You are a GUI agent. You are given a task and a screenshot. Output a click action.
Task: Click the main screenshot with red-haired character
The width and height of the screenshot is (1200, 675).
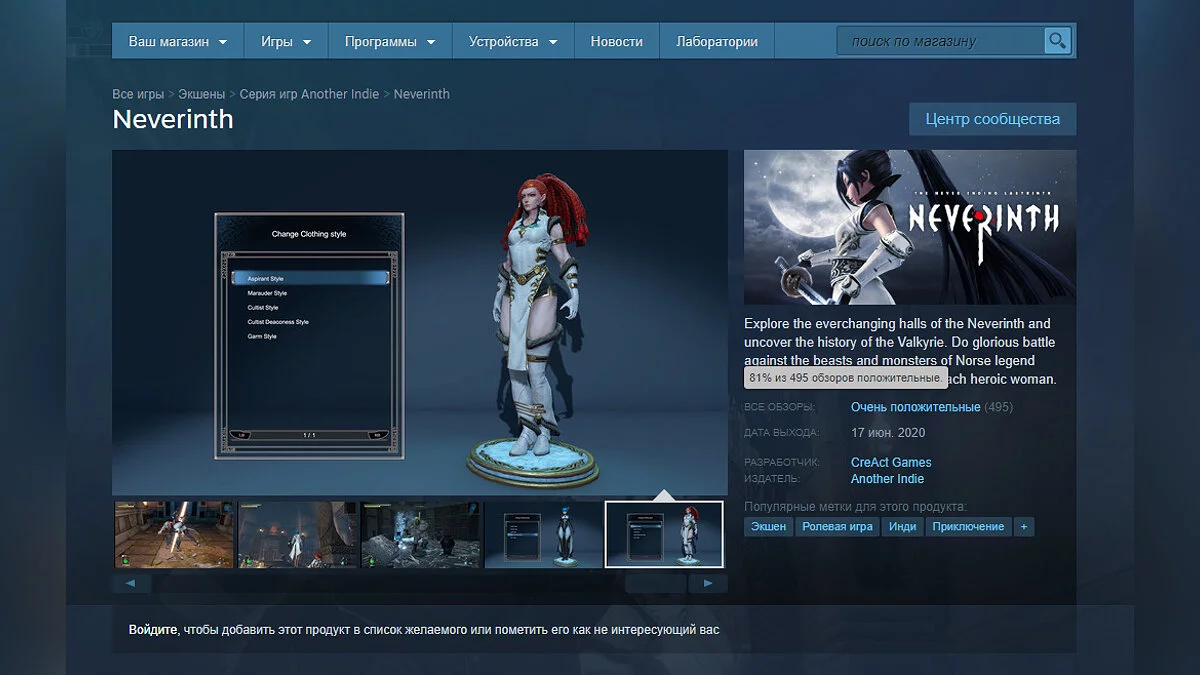pyautogui.click(x=420, y=322)
